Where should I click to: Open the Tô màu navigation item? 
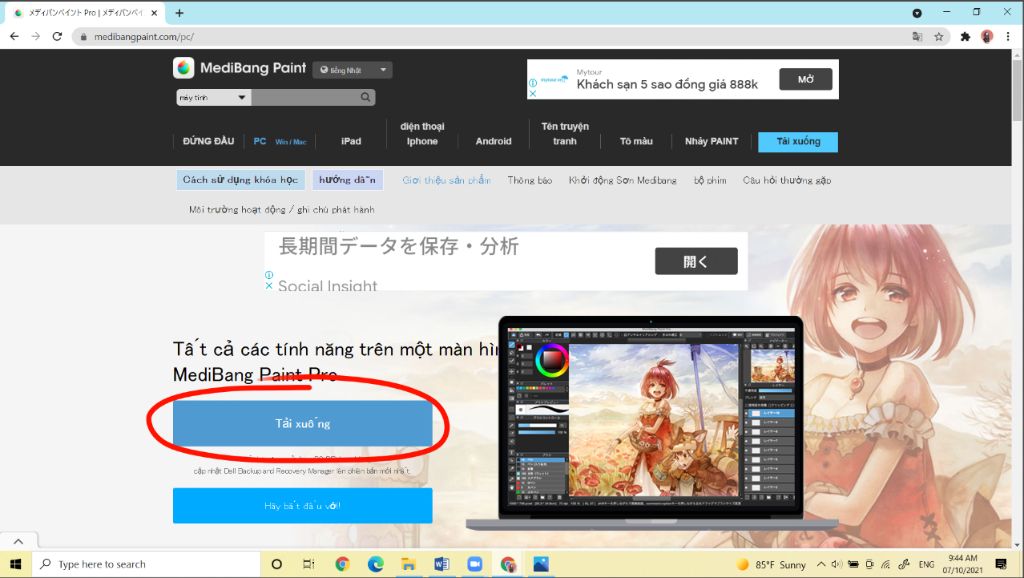[x=636, y=141]
